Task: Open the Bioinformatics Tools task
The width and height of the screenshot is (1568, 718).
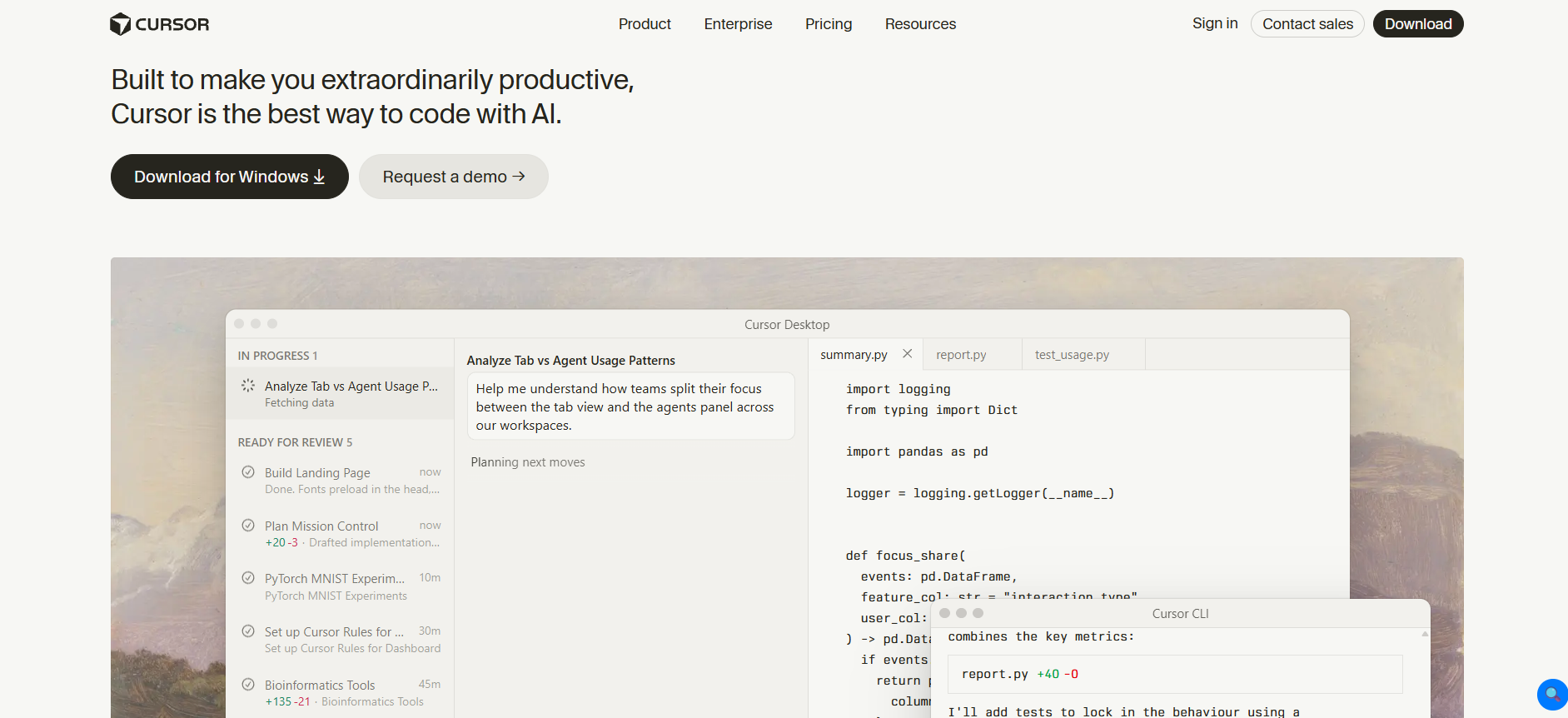Action: [x=340, y=693]
